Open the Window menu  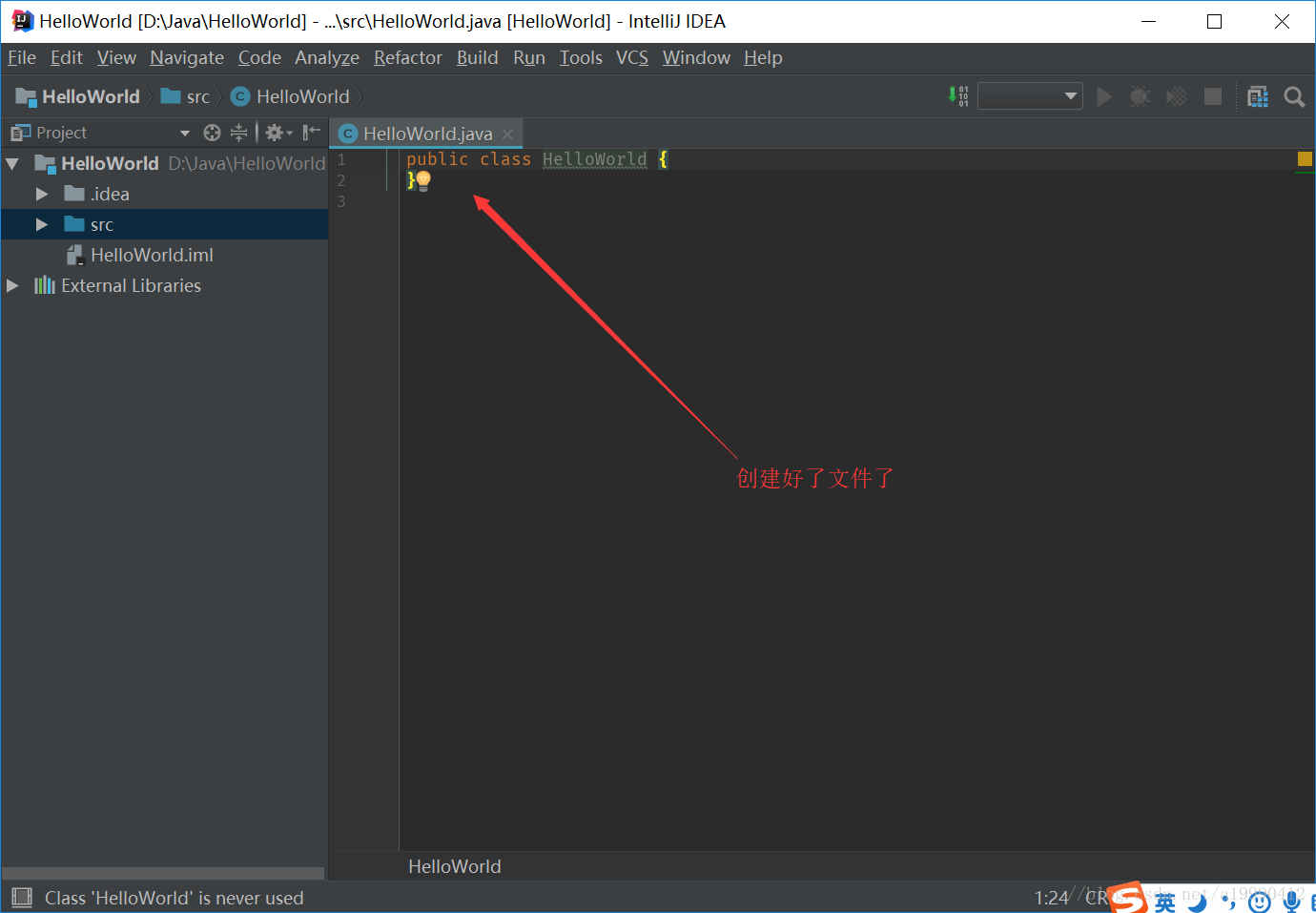696,58
